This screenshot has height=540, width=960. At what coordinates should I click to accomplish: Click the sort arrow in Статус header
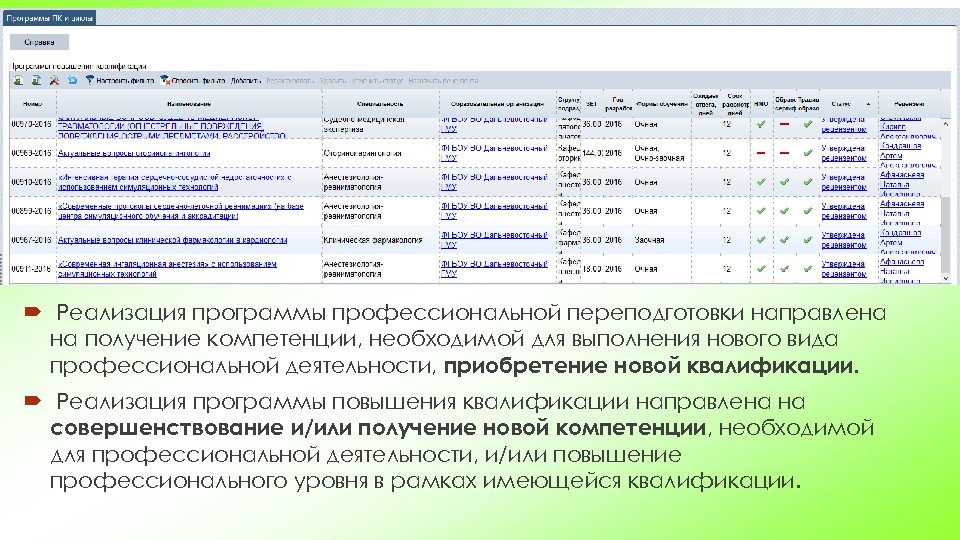(868, 104)
